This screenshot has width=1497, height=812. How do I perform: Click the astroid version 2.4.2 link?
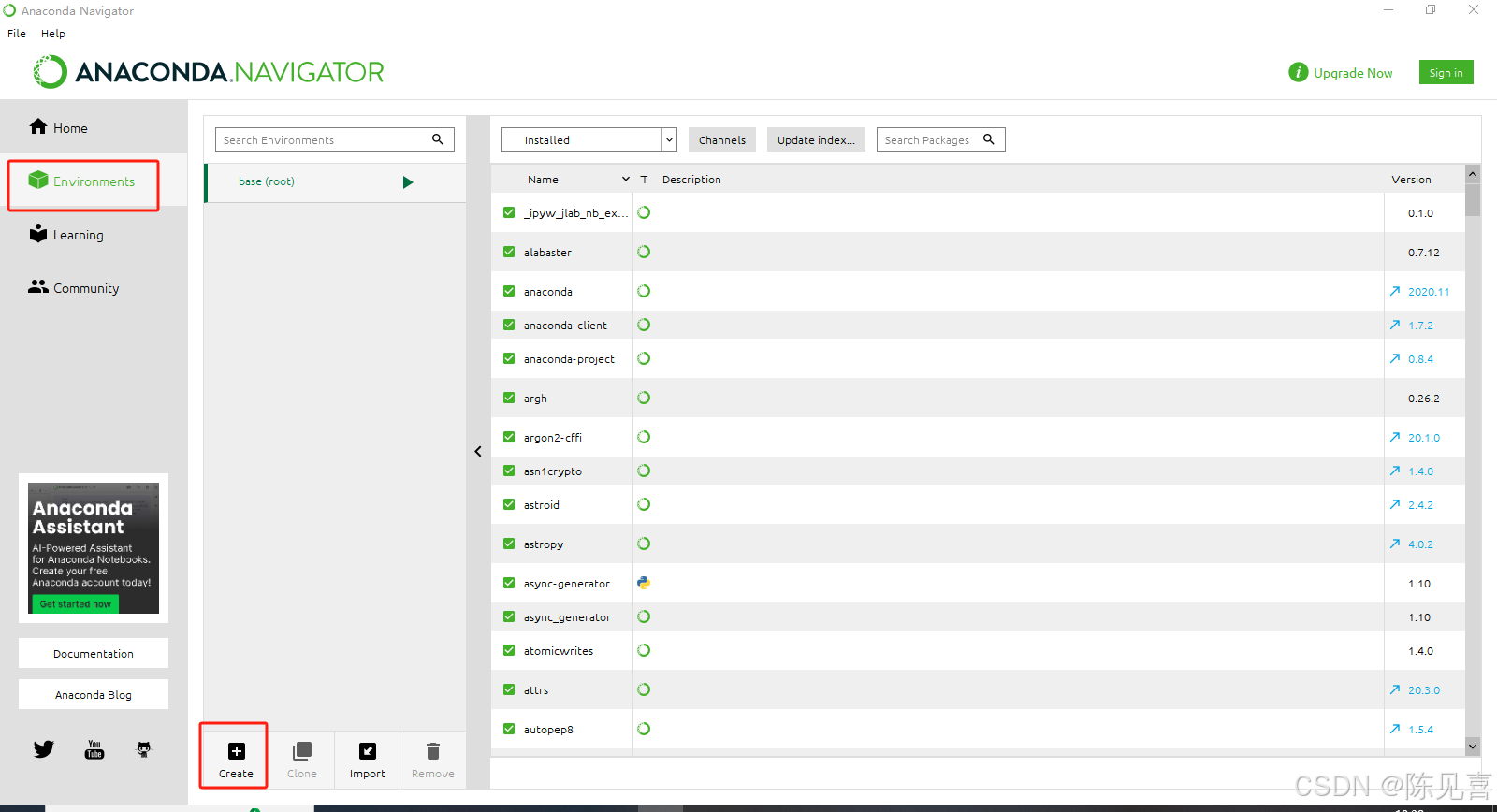1420,505
